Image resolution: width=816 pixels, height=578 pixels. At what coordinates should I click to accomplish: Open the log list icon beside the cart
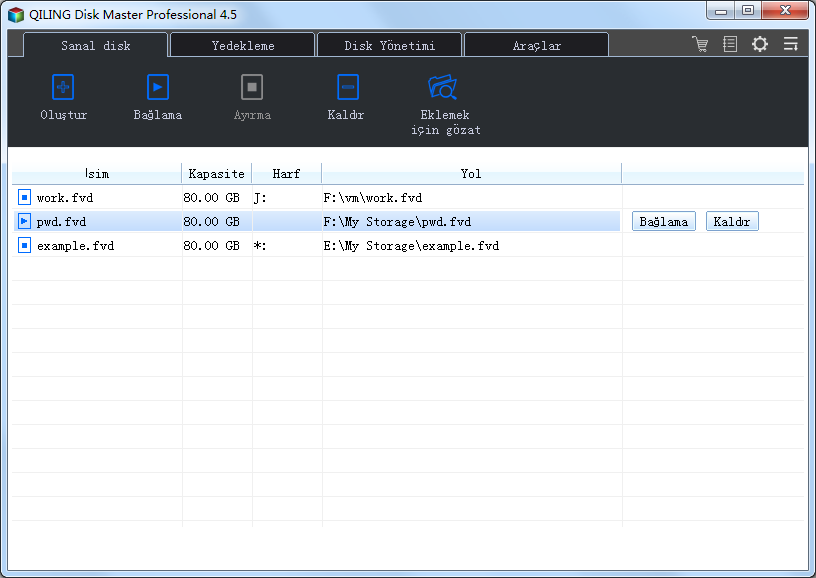tap(730, 44)
